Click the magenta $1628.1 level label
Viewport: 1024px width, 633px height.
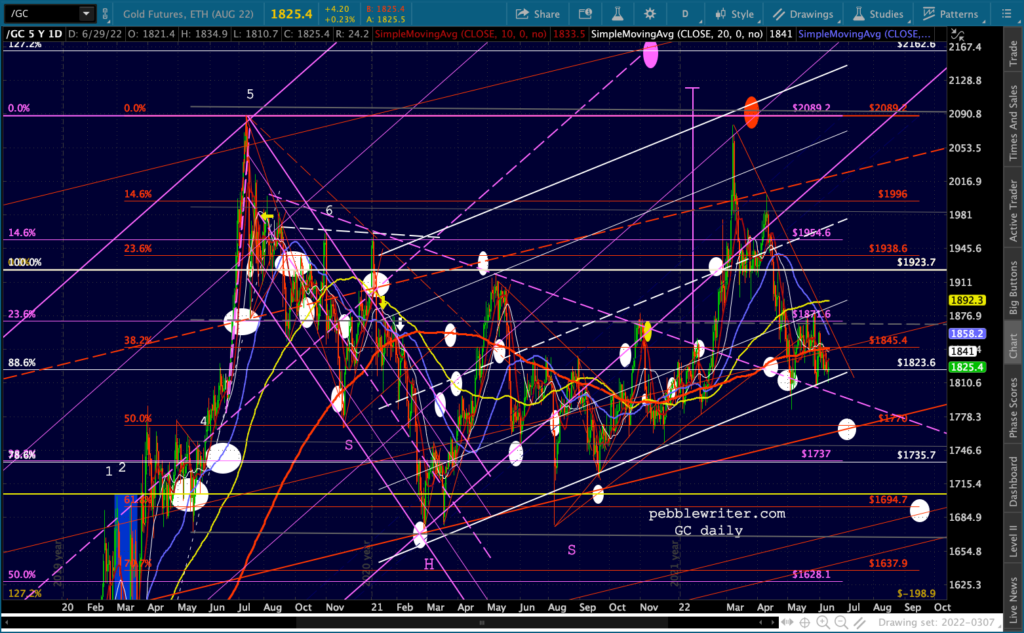811,574
